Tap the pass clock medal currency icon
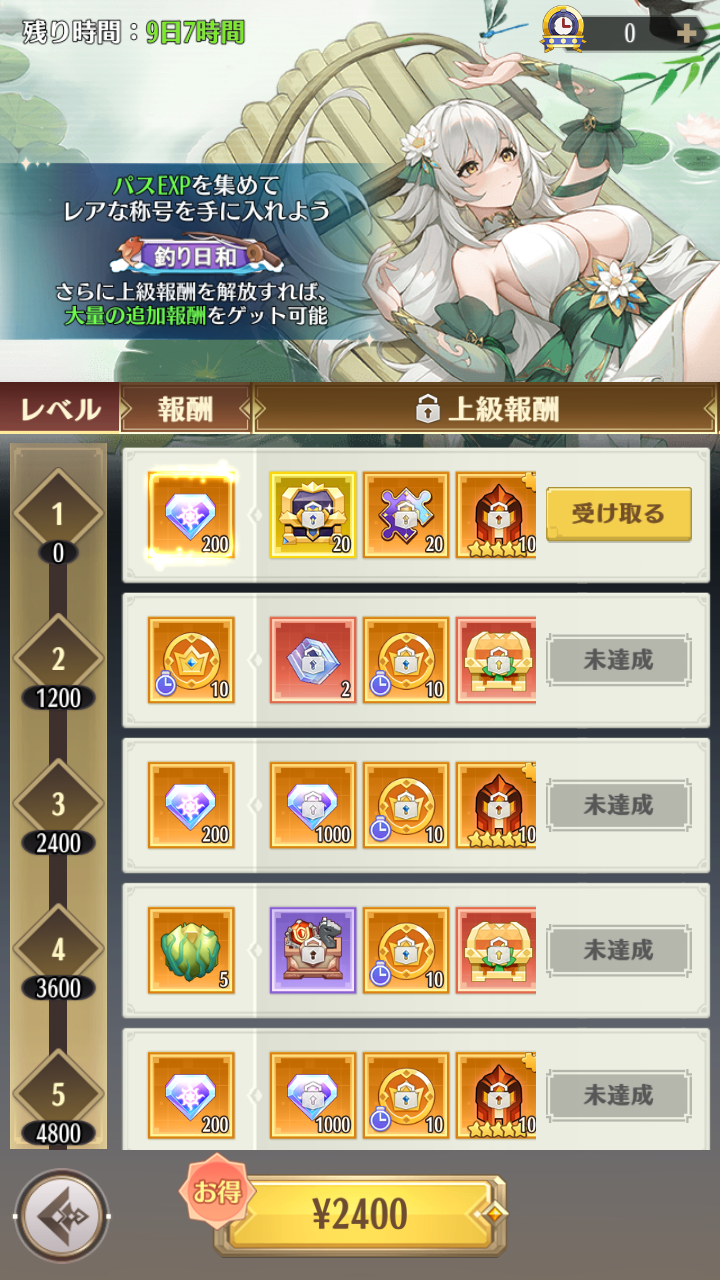720x1280 pixels. coord(563,30)
